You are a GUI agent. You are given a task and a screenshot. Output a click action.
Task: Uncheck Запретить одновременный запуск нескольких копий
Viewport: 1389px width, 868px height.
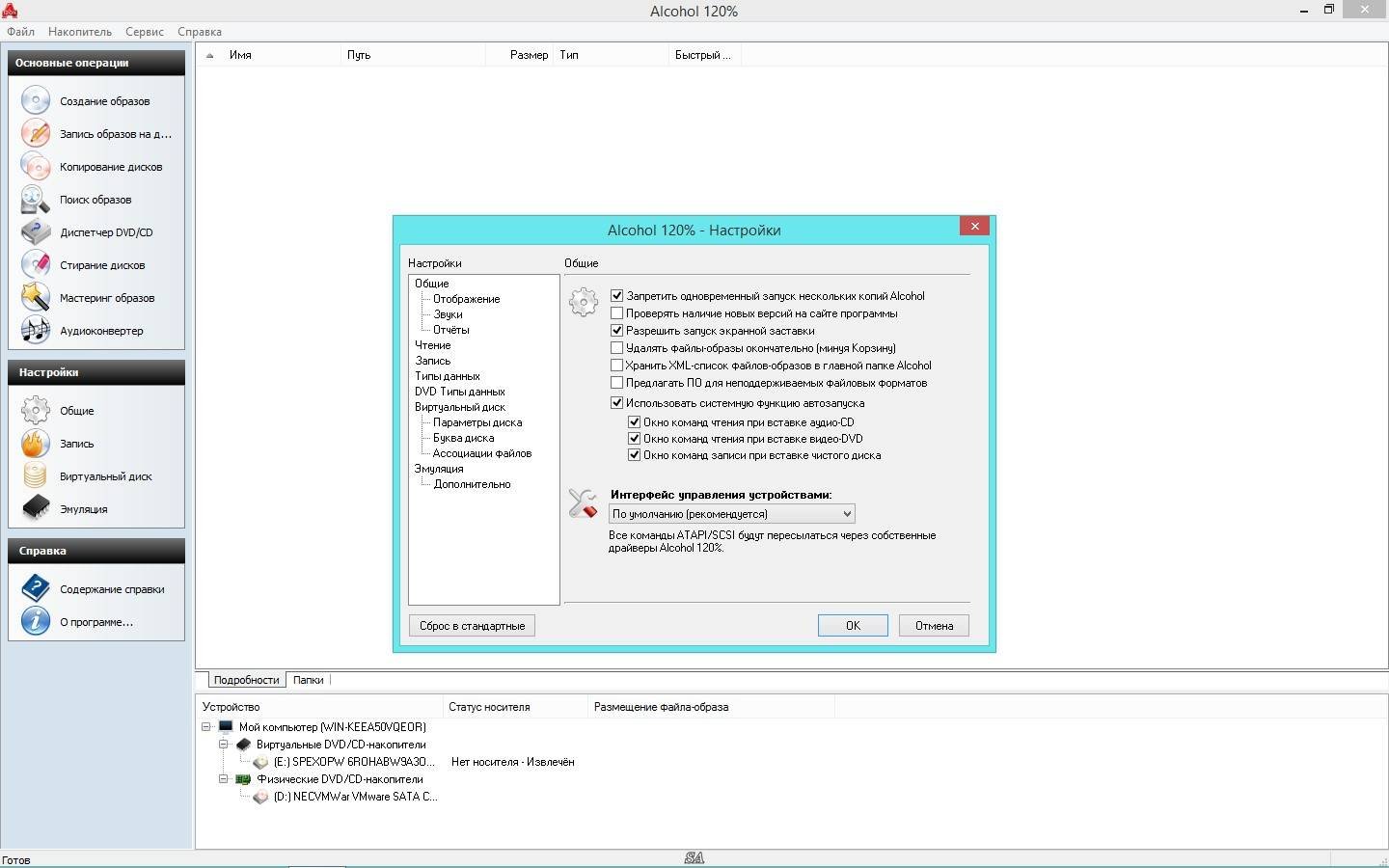pos(617,296)
